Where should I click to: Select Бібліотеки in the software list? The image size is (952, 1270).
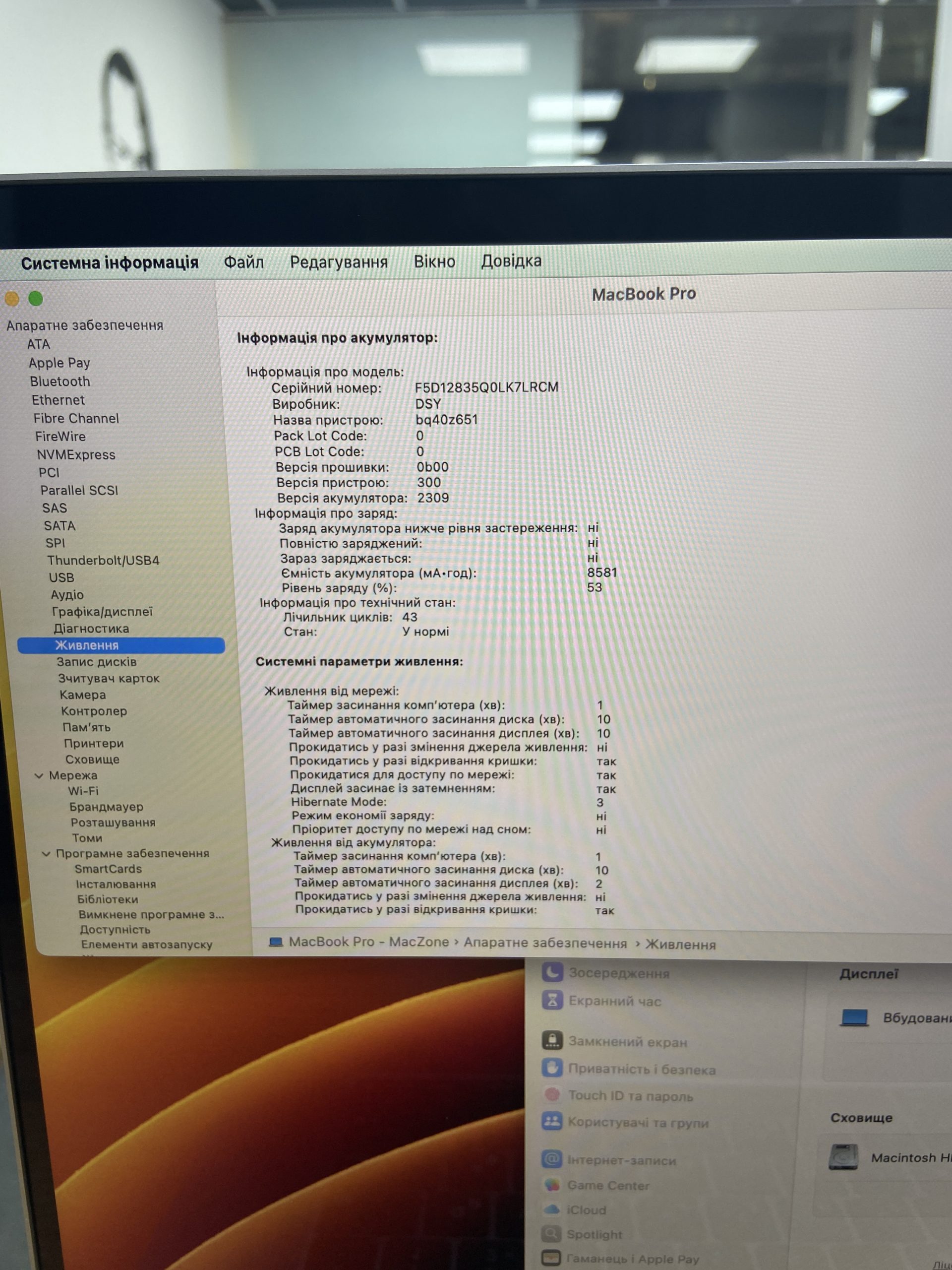[108, 899]
